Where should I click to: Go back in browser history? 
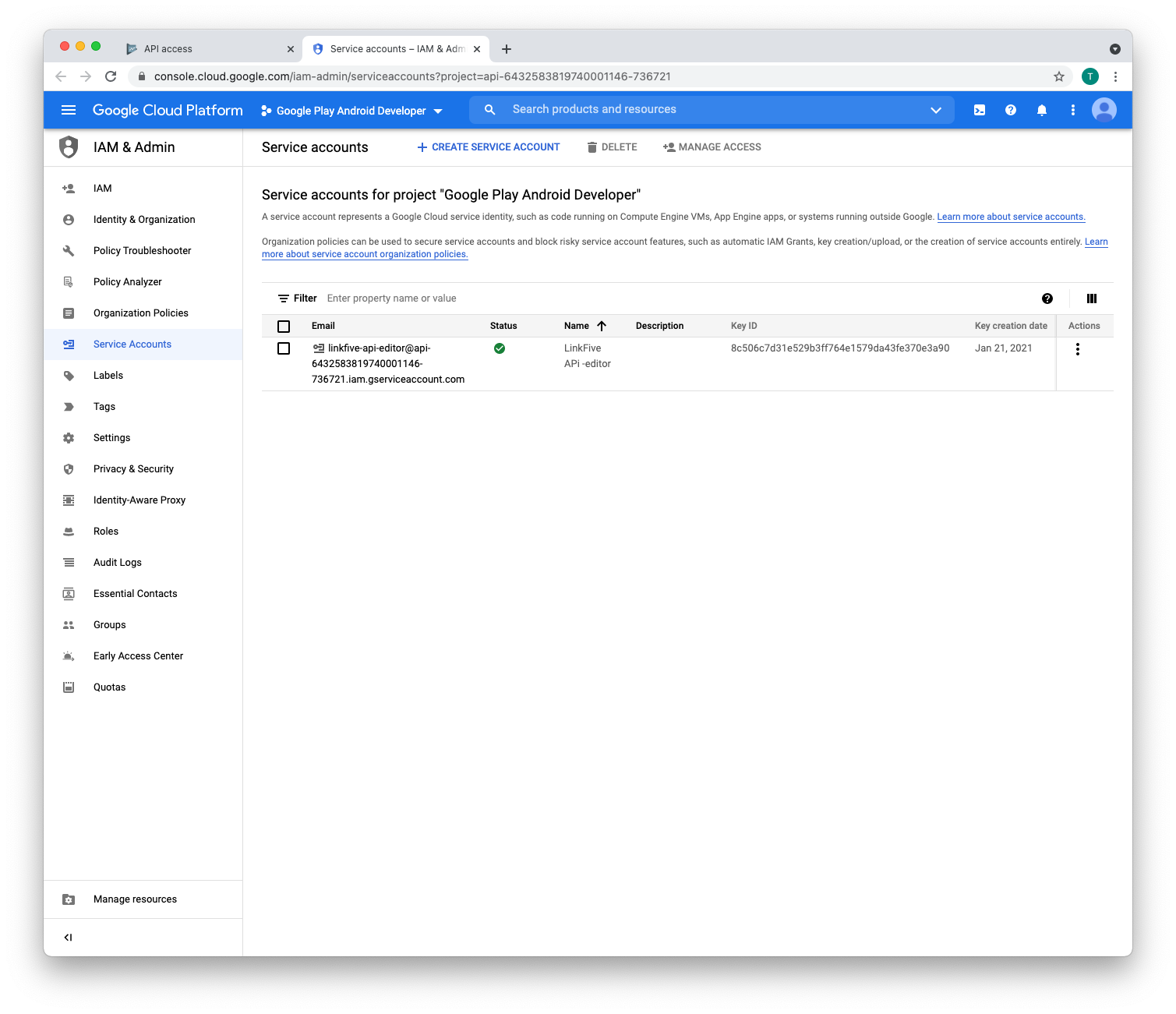(x=61, y=76)
